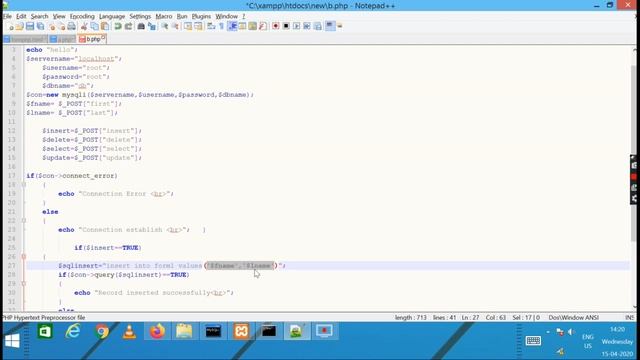The image size is (640, 360).
Task: Open the Encoding menu
Action: click(x=82, y=16)
